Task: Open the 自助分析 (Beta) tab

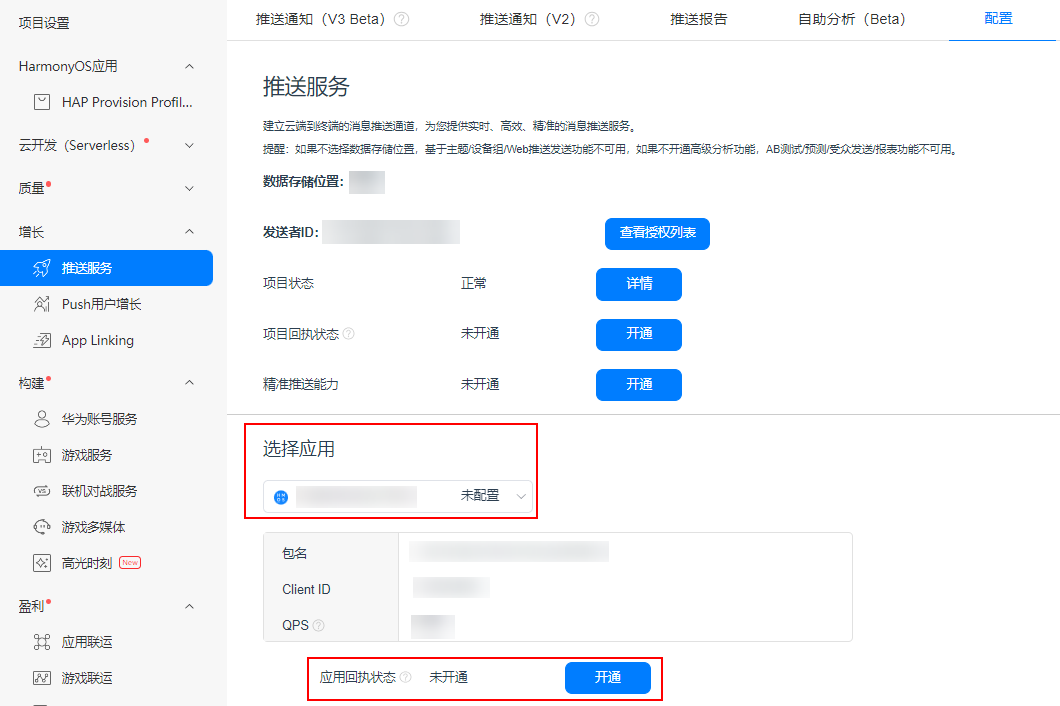Action: (851, 19)
